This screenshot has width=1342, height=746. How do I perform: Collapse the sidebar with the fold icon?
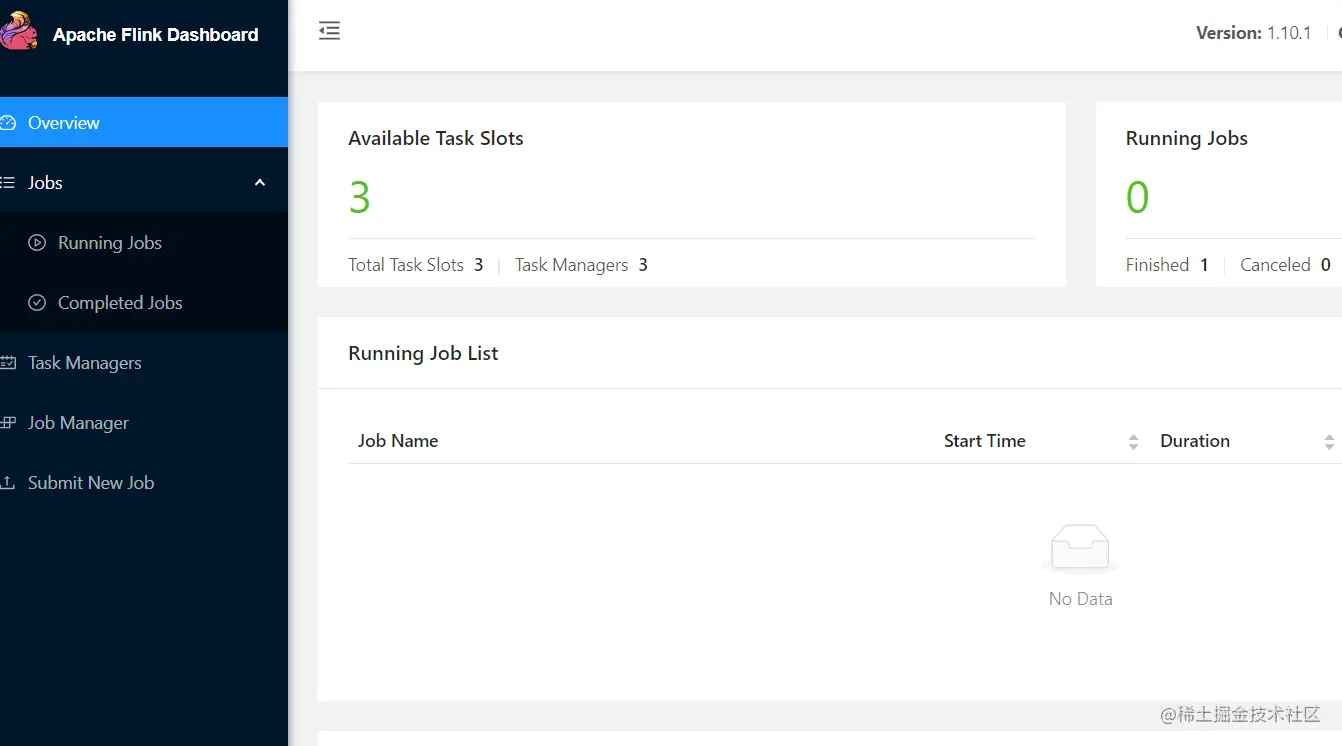[329, 31]
